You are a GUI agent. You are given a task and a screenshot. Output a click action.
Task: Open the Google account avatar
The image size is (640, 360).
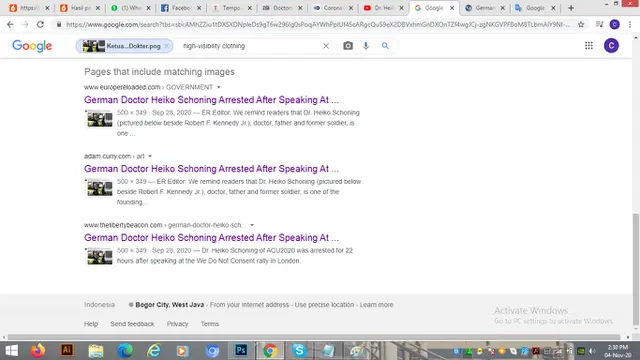(x=611, y=46)
